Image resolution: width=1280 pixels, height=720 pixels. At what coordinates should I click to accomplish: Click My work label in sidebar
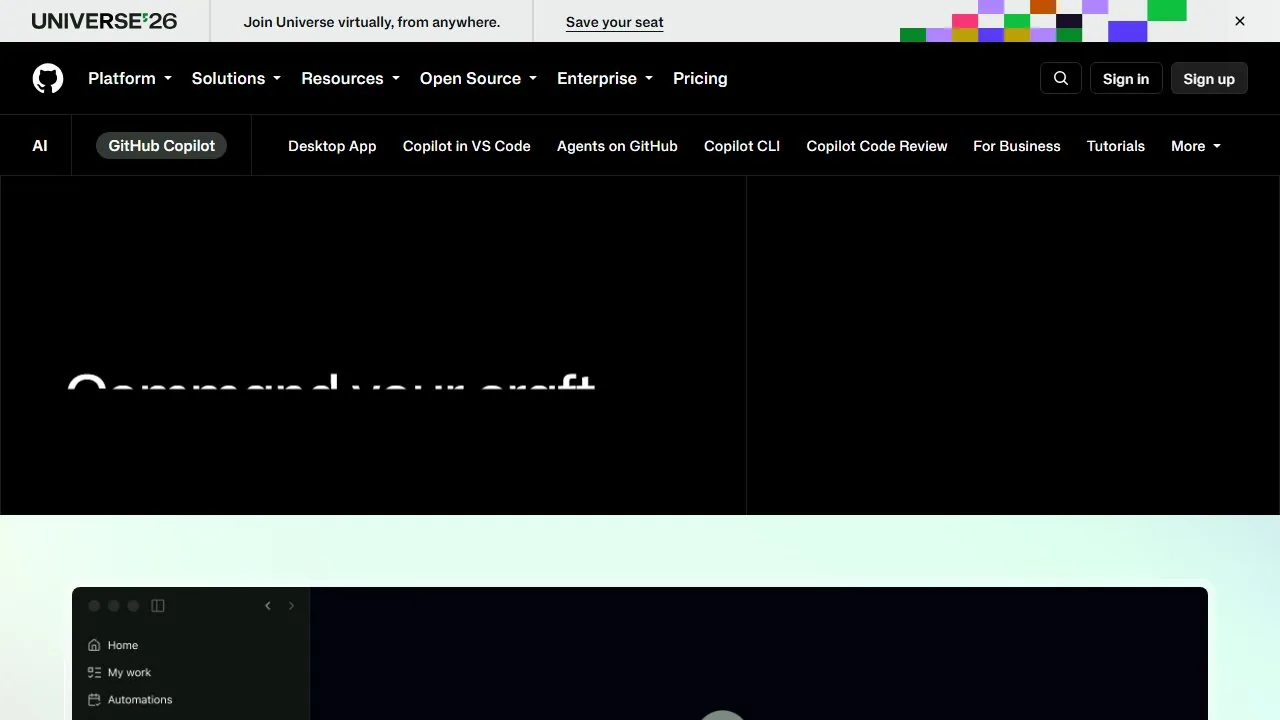coord(130,672)
